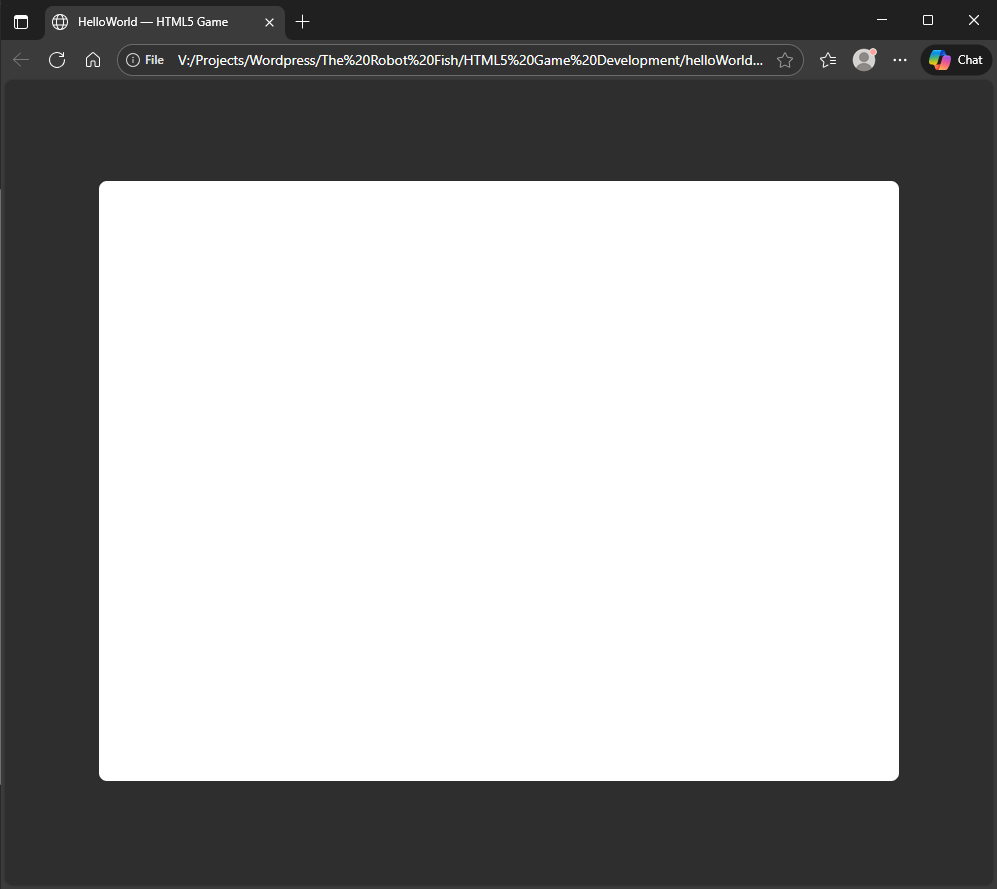Add this page to favorites star
Viewport: 997px width, 889px height.
785,60
